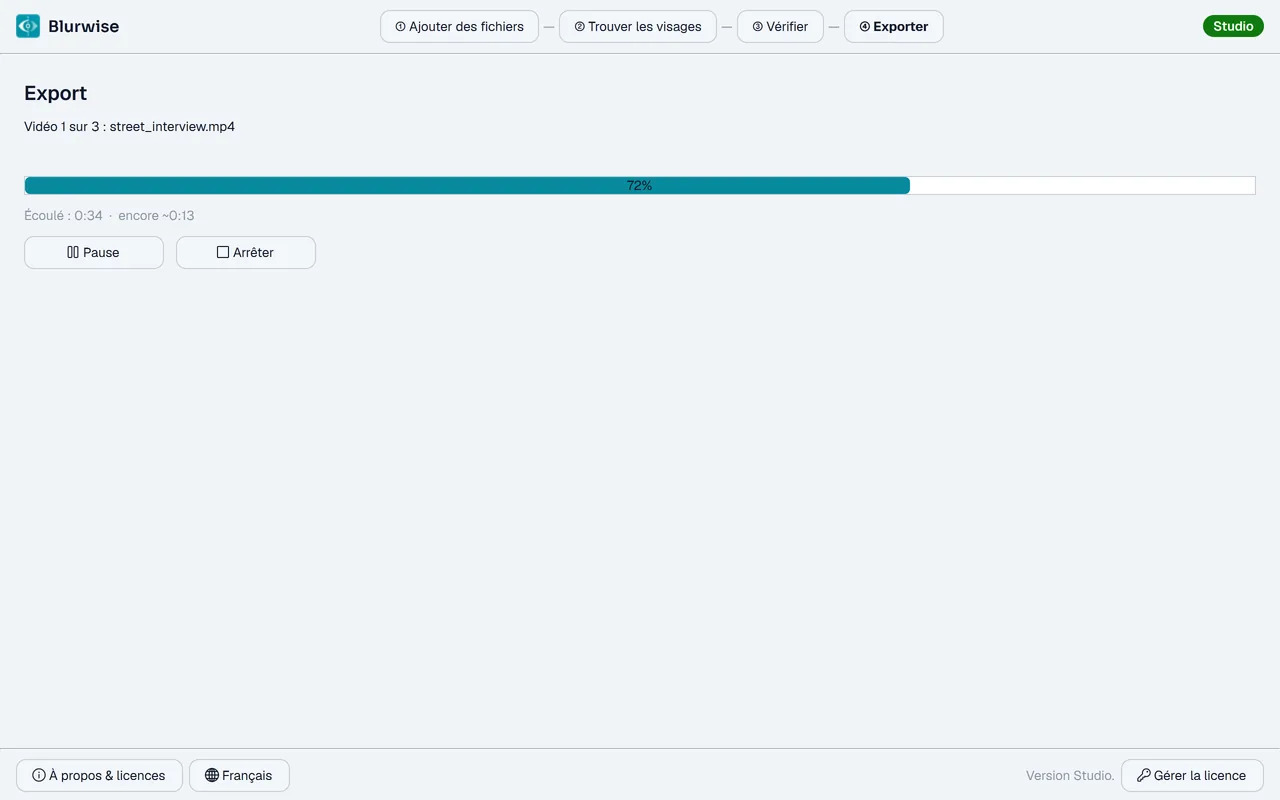Viewport: 1280px width, 800px height.
Task: Open the Ajouter des fichiers step
Action: coord(460,27)
